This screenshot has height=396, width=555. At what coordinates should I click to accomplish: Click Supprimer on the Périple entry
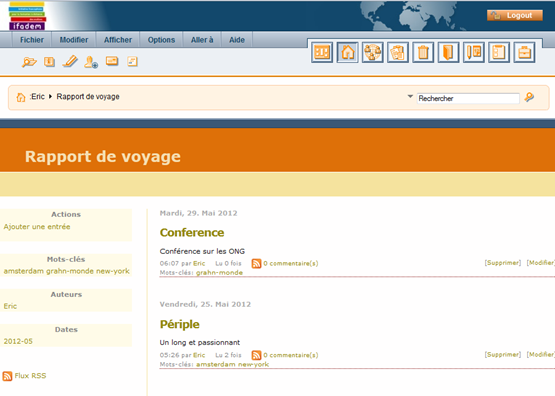click(503, 354)
